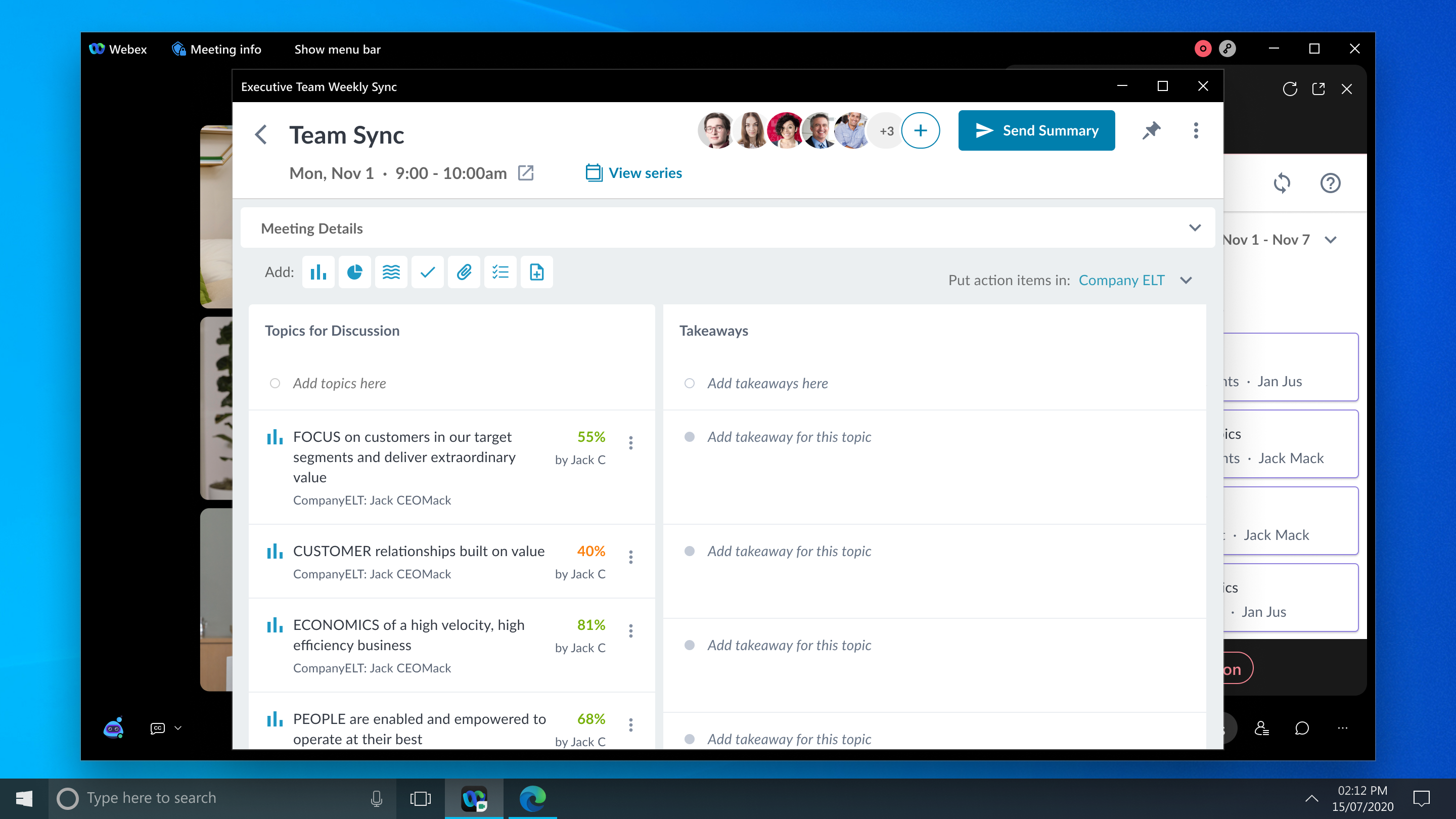Open the +3 more attendees badge
This screenshot has height=819, width=1456.
click(x=886, y=131)
